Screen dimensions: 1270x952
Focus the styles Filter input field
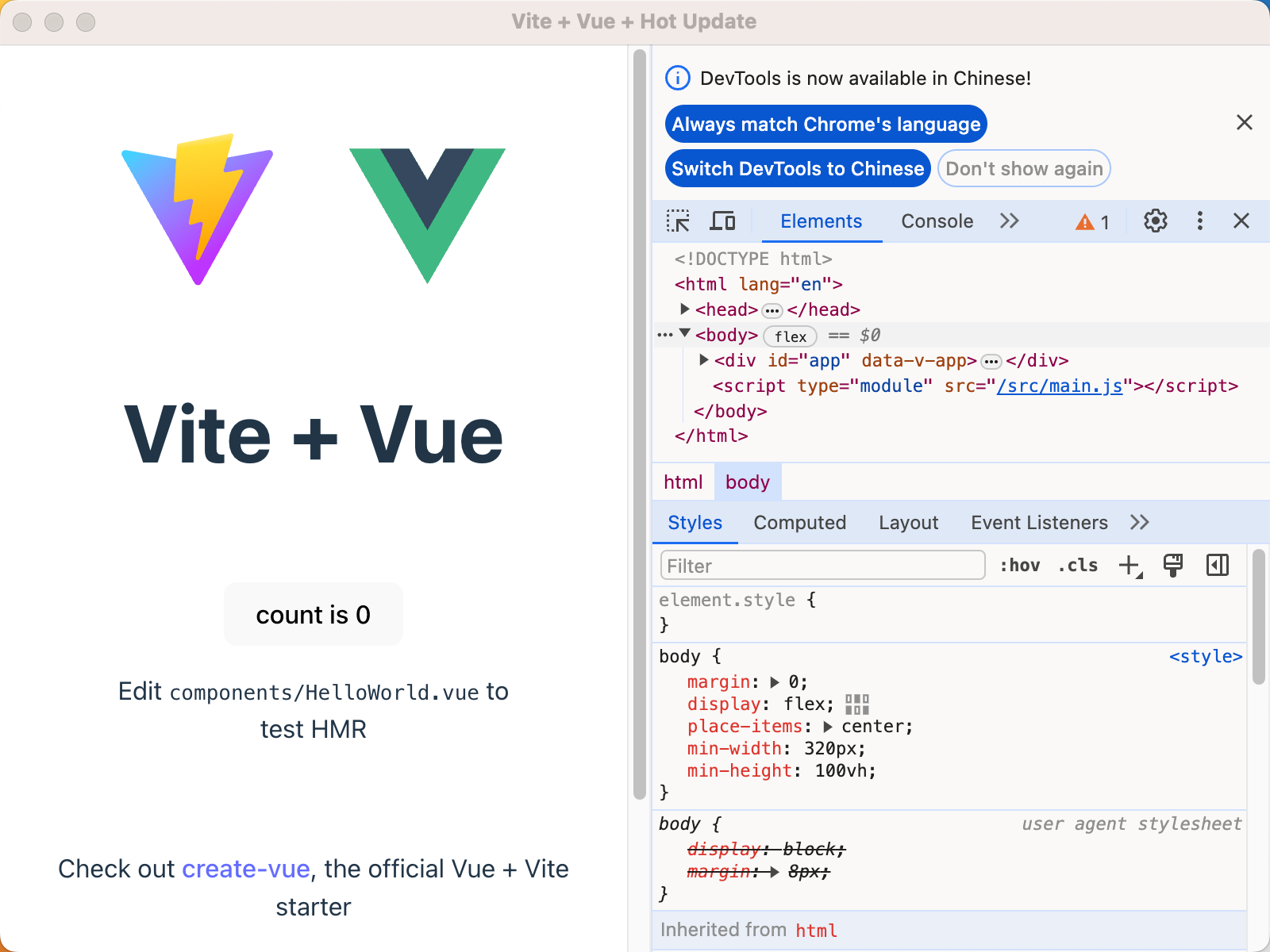click(822, 566)
